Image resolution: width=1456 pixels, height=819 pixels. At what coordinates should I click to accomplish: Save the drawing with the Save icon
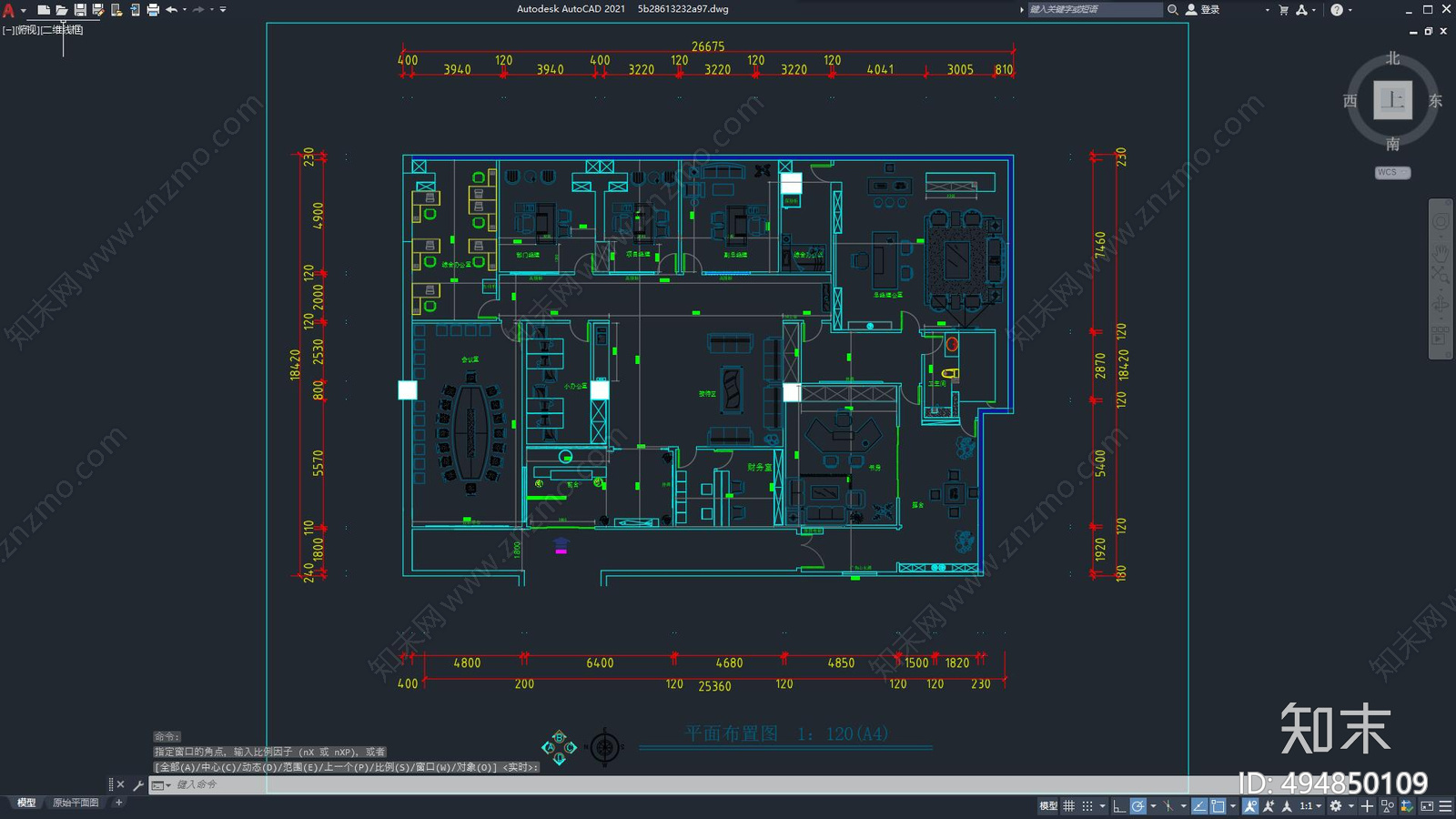(x=80, y=10)
